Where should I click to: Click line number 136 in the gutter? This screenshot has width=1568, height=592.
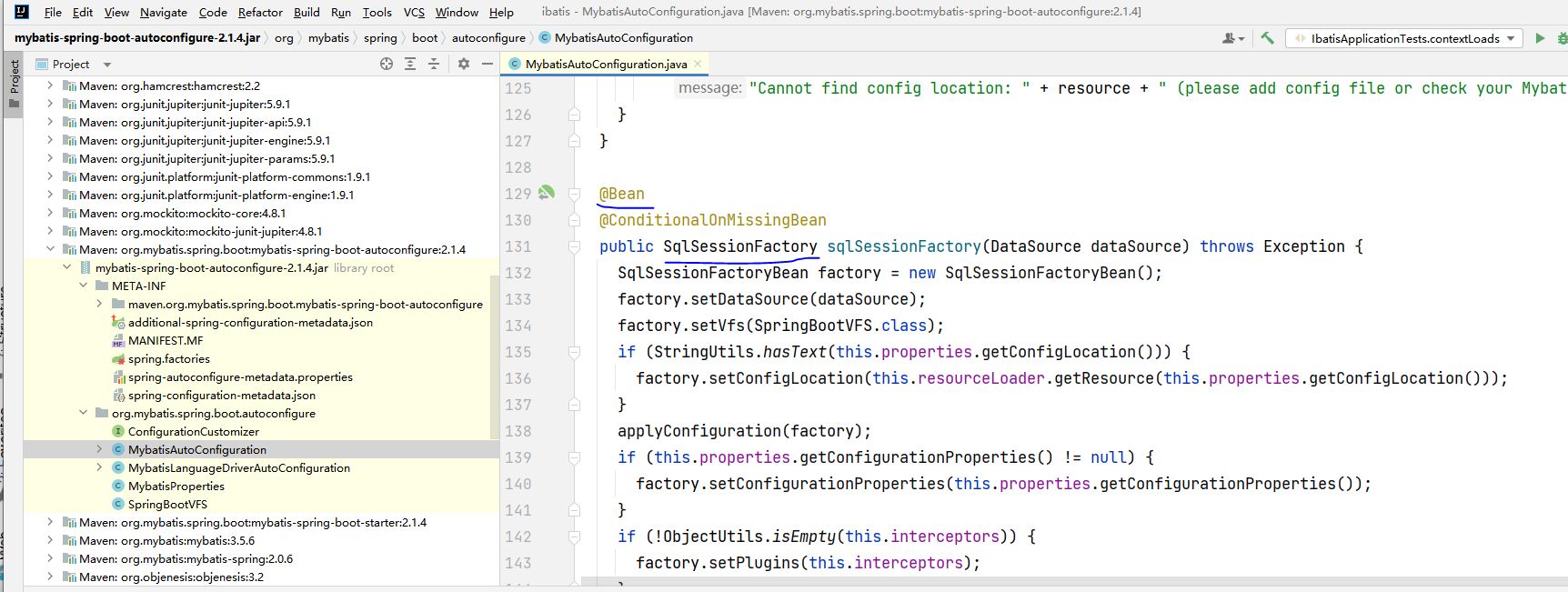pyautogui.click(x=518, y=378)
